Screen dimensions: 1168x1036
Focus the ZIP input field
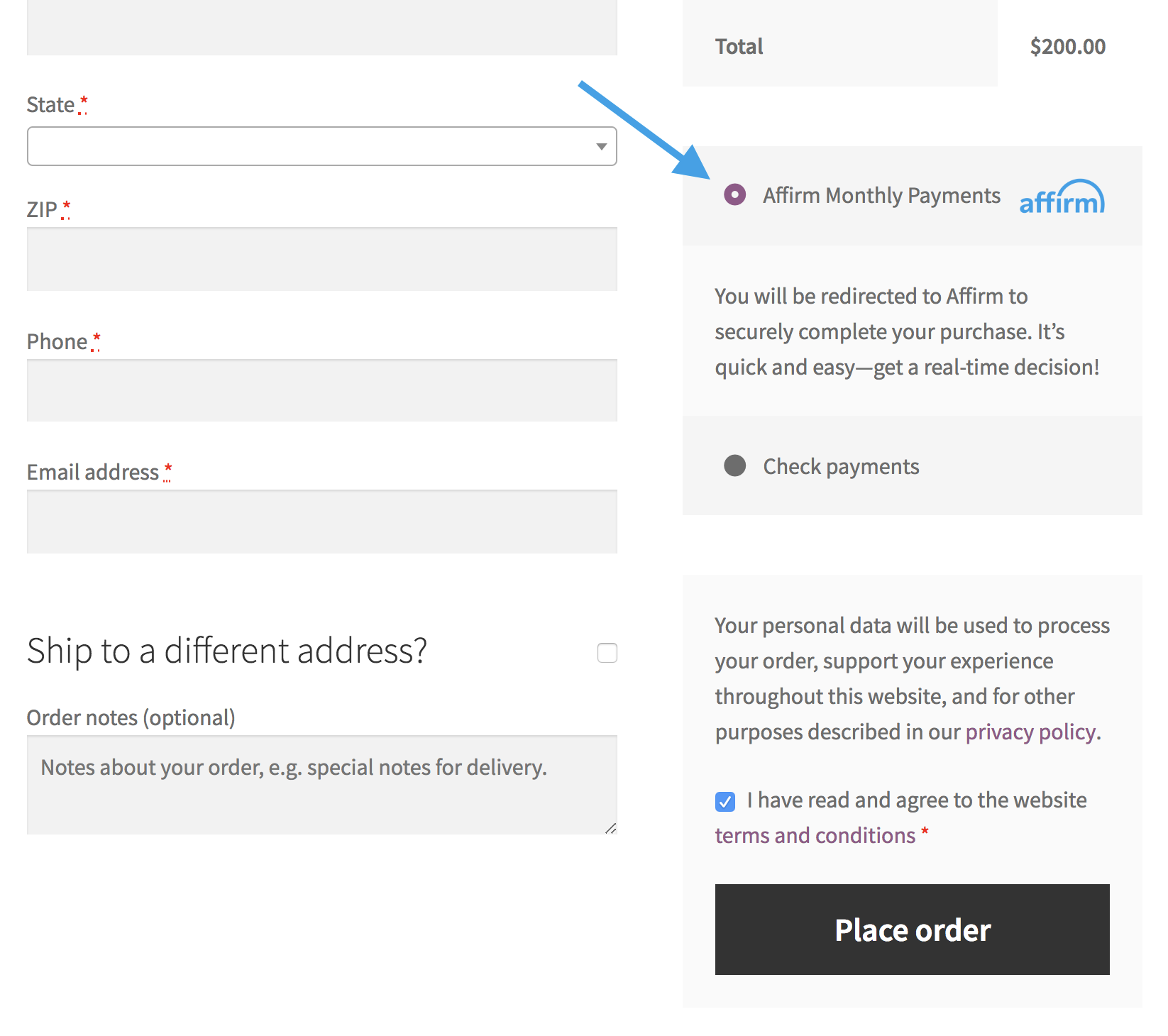click(x=322, y=259)
